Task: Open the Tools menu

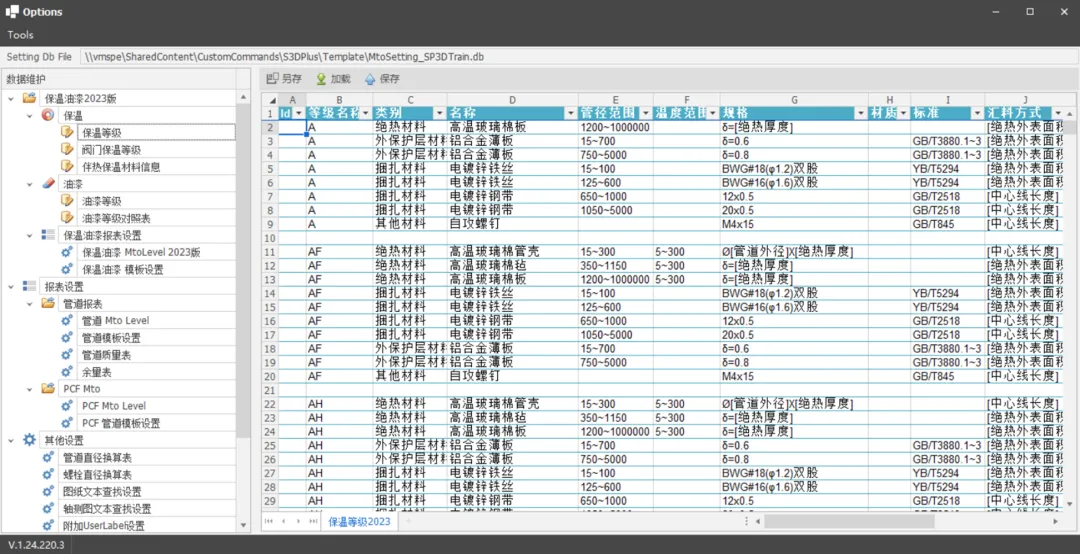Action: [x=20, y=34]
